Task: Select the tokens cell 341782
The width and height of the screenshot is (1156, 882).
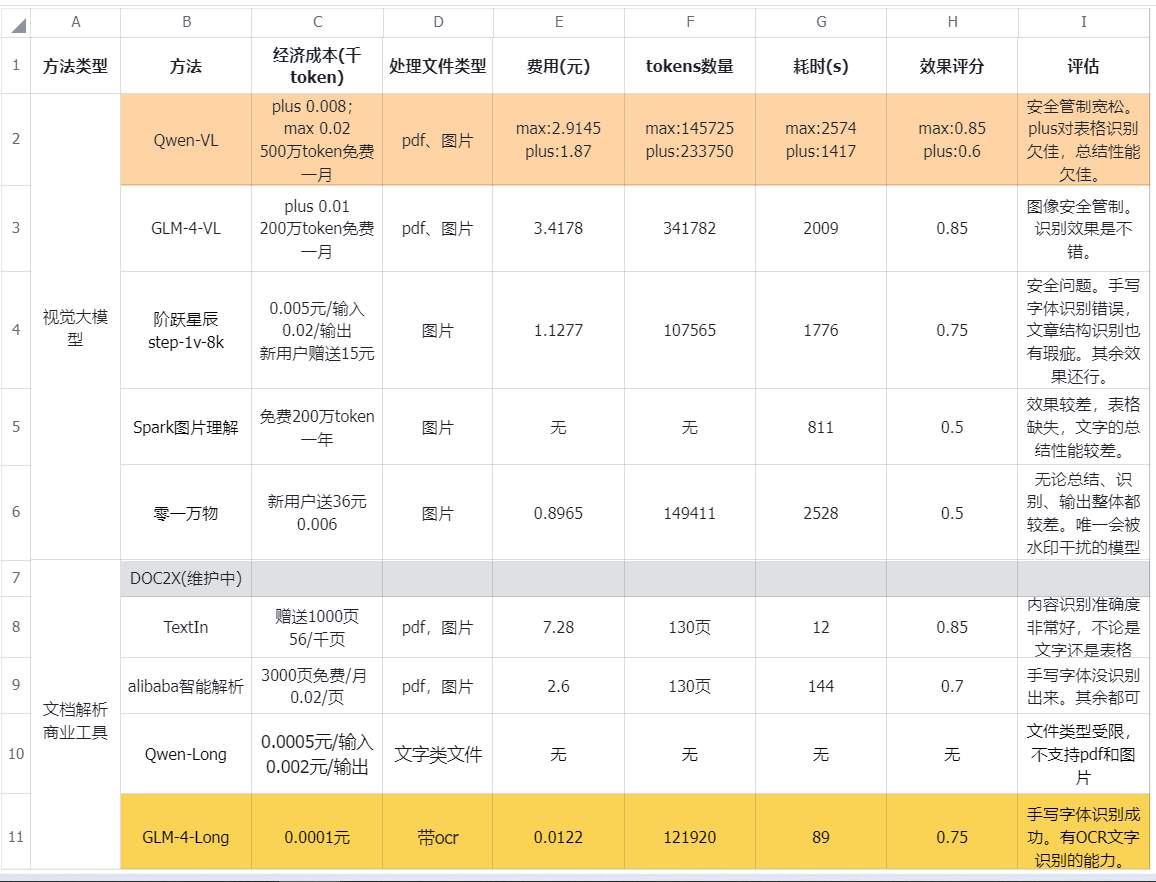Action: tap(690, 229)
